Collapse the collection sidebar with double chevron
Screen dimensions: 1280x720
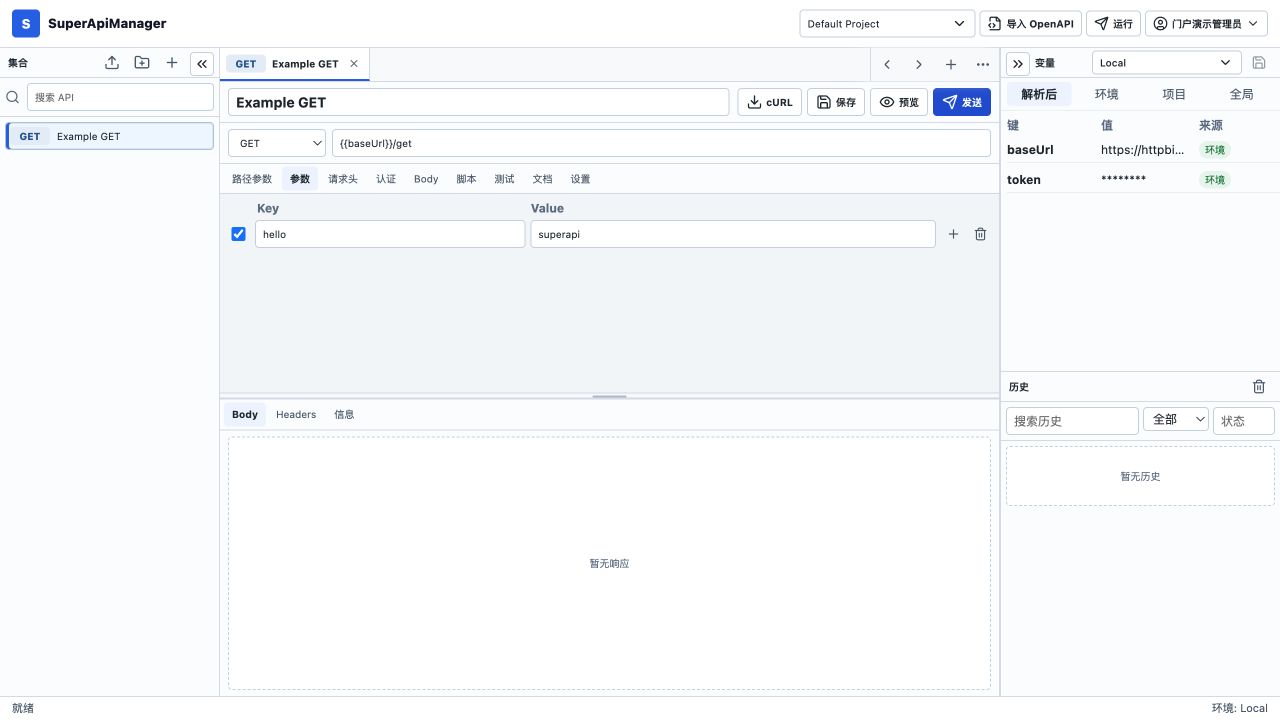click(201, 63)
